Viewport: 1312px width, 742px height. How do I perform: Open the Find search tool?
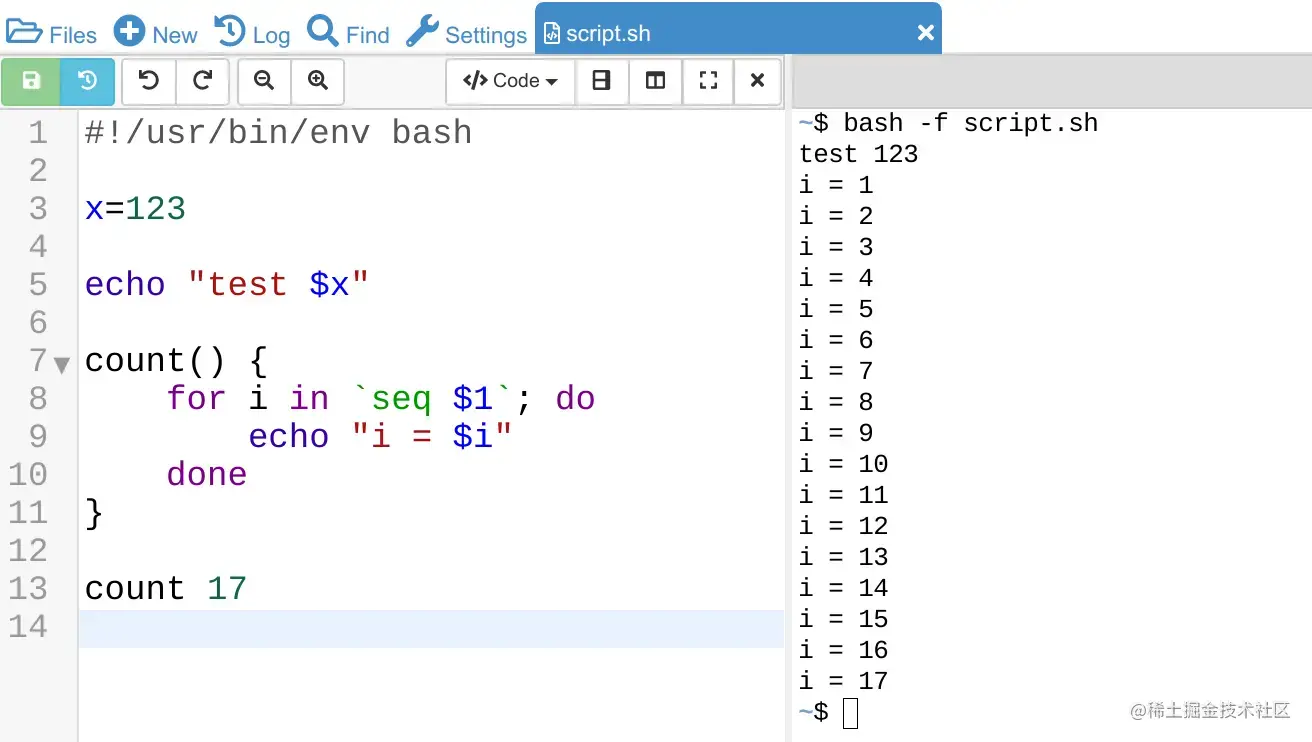[348, 32]
